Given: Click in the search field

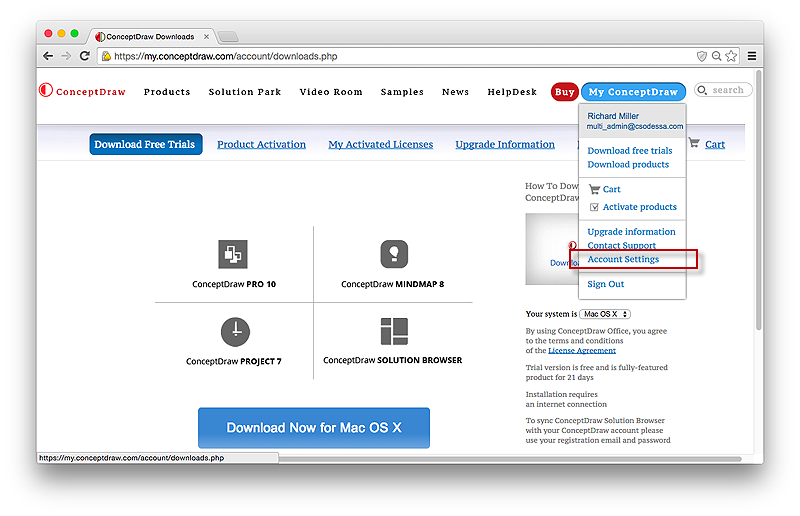Looking at the screenshot, I should [723, 90].
